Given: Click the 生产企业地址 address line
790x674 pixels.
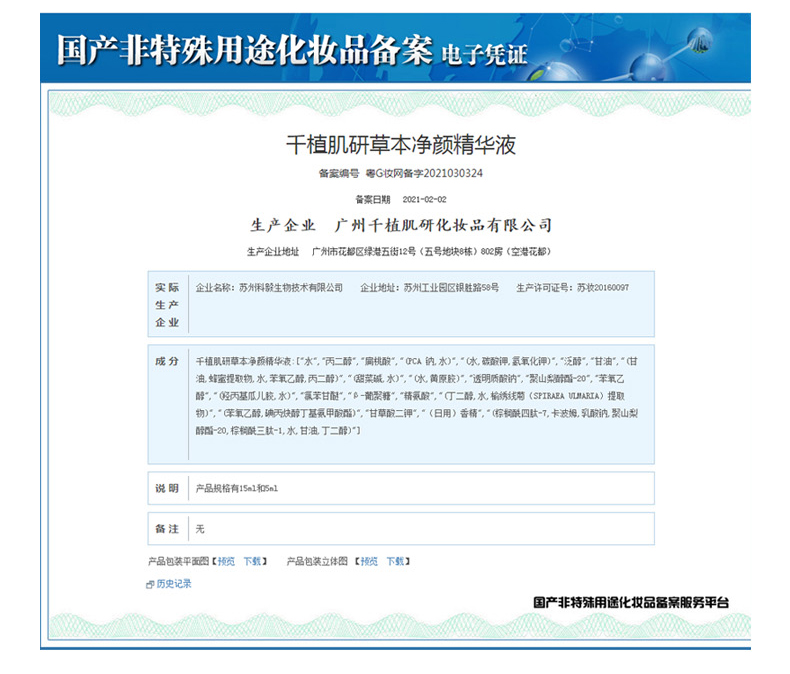Looking at the screenshot, I should point(399,251).
